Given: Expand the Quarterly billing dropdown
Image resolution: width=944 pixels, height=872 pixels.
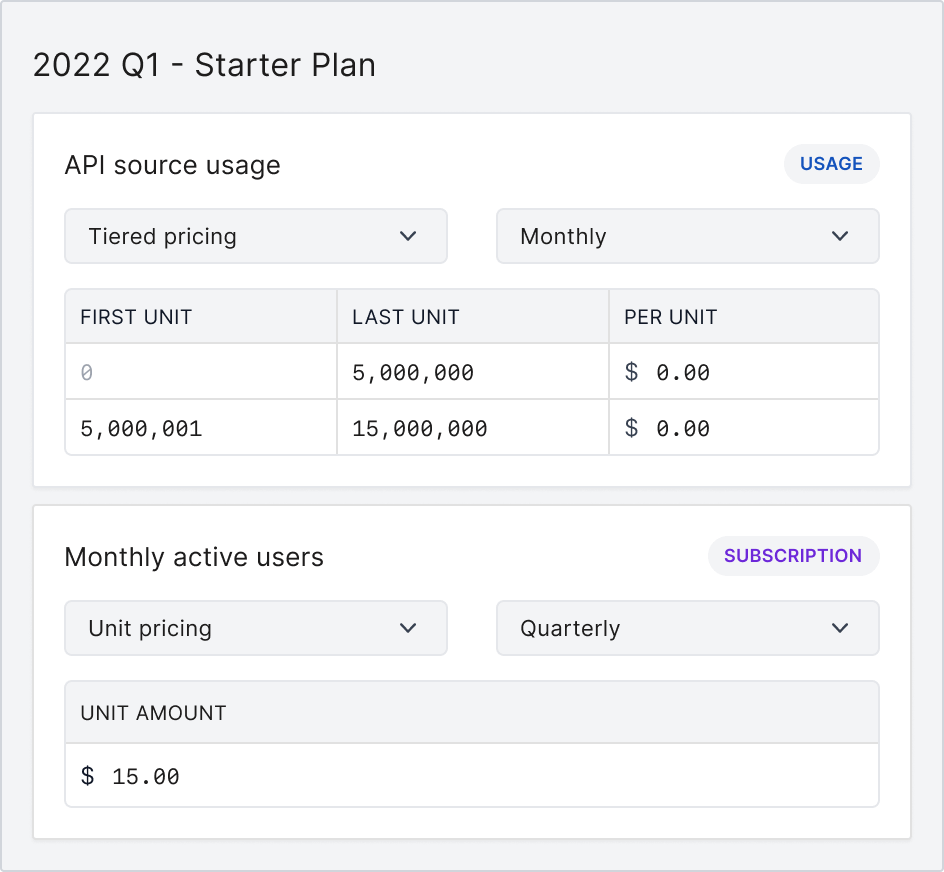Looking at the screenshot, I should (687, 628).
